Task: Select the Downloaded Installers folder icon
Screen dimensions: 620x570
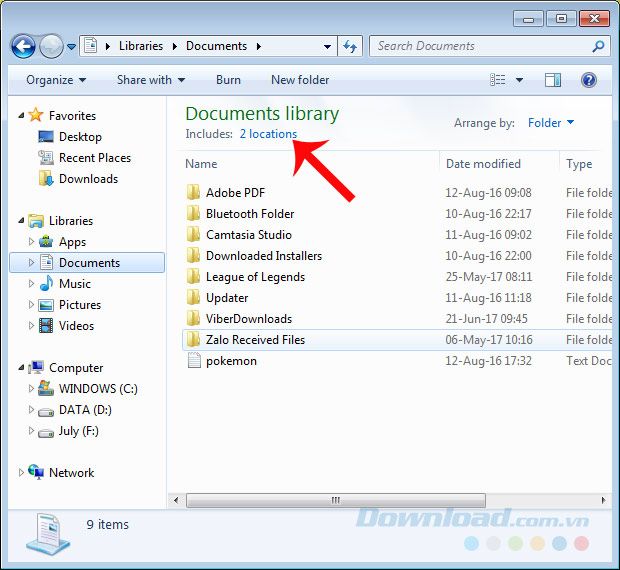Action: 193,255
